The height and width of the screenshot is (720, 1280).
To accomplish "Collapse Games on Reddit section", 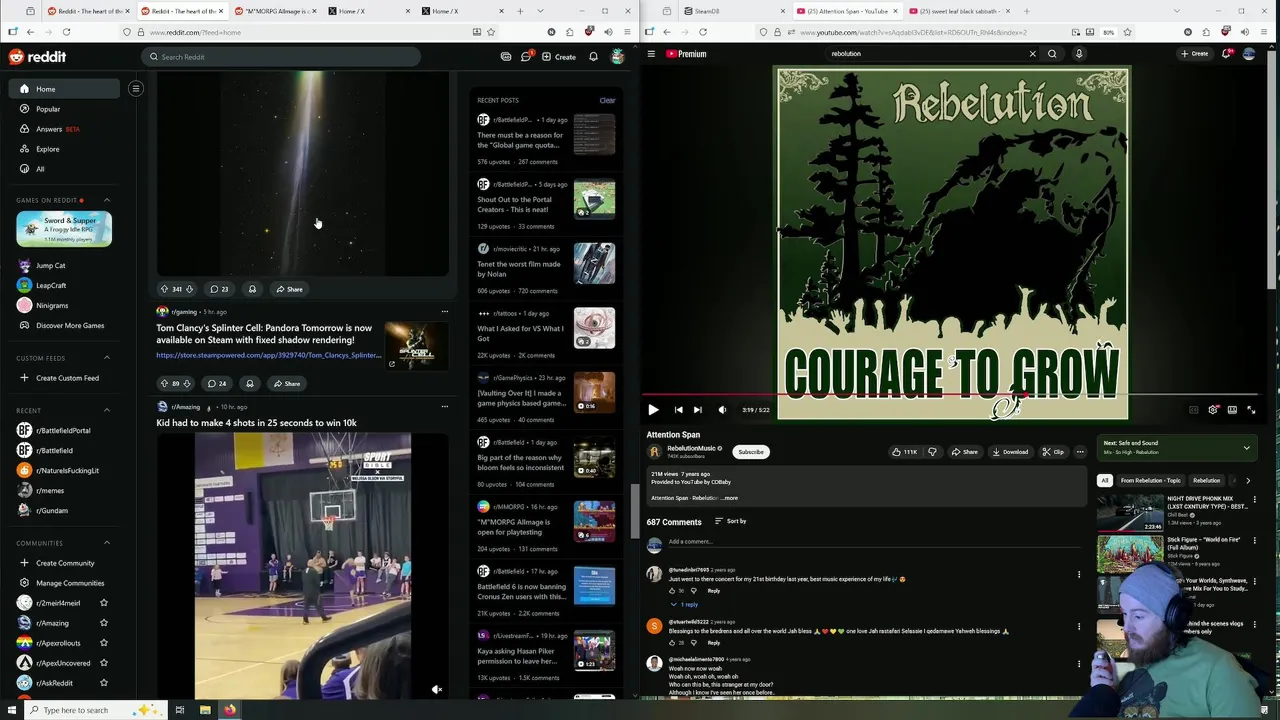I will [107, 200].
